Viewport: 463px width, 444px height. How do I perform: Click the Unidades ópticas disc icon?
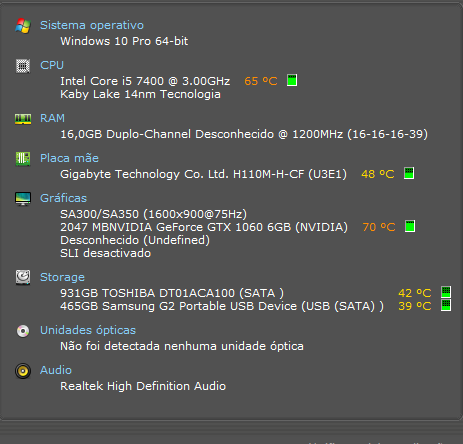tap(23, 331)
